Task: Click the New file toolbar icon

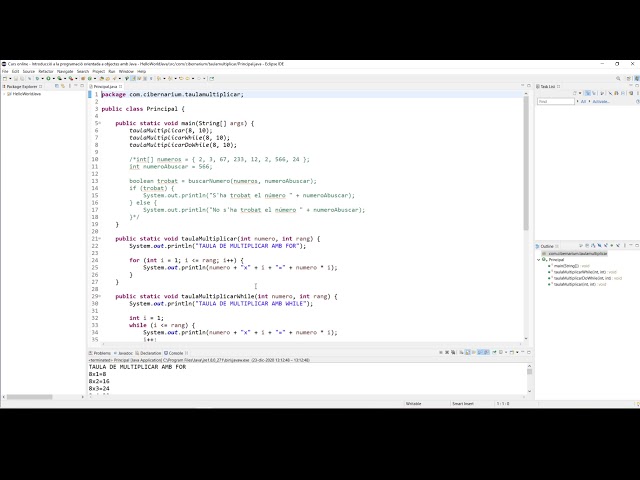Action: tap(5, 78)
